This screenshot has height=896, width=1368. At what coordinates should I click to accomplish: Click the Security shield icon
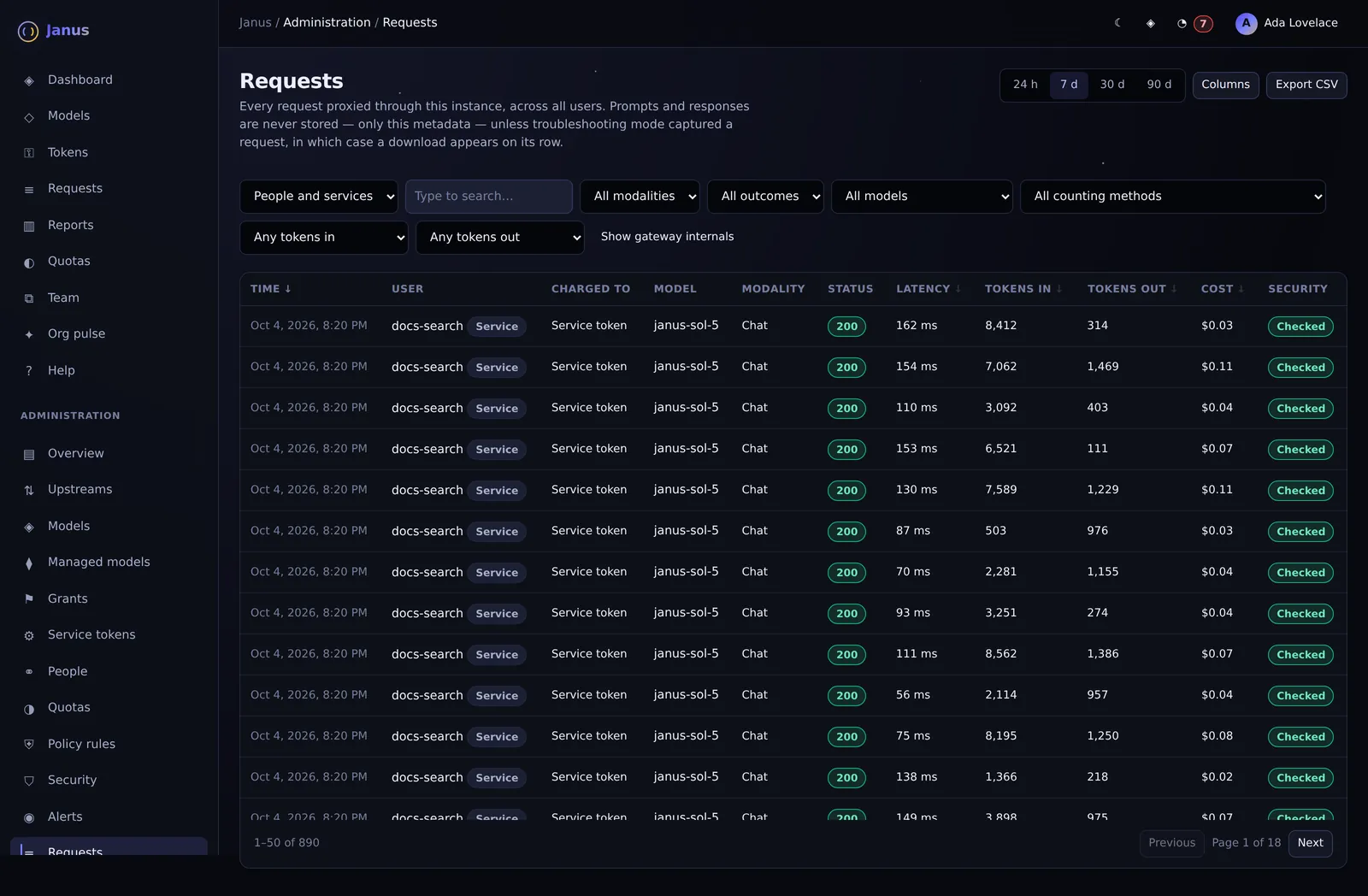click(x=29, y=781)
